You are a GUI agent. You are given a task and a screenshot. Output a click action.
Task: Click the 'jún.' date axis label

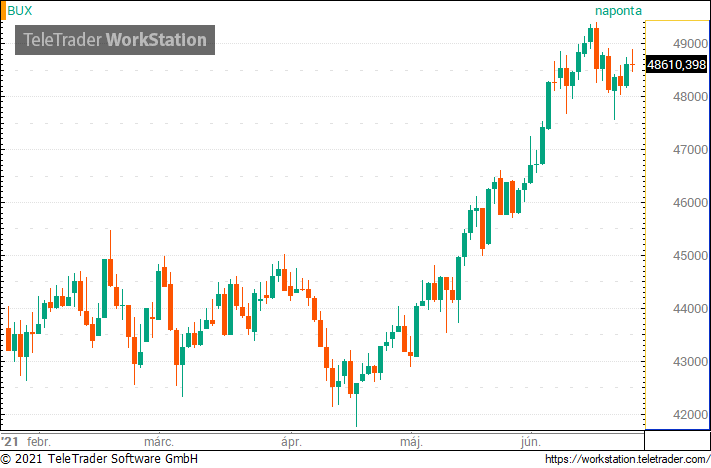tap(531, 442)
